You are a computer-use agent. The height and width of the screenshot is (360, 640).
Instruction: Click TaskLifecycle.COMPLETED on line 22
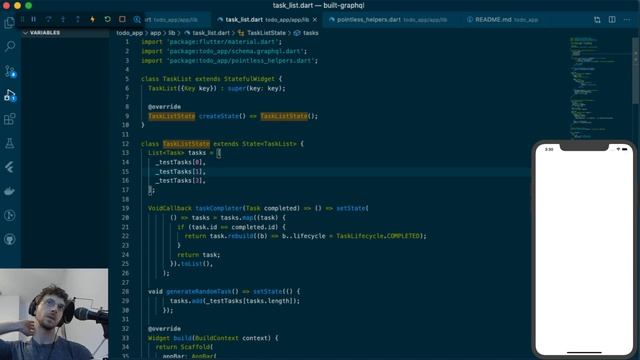tap(378, 236)
